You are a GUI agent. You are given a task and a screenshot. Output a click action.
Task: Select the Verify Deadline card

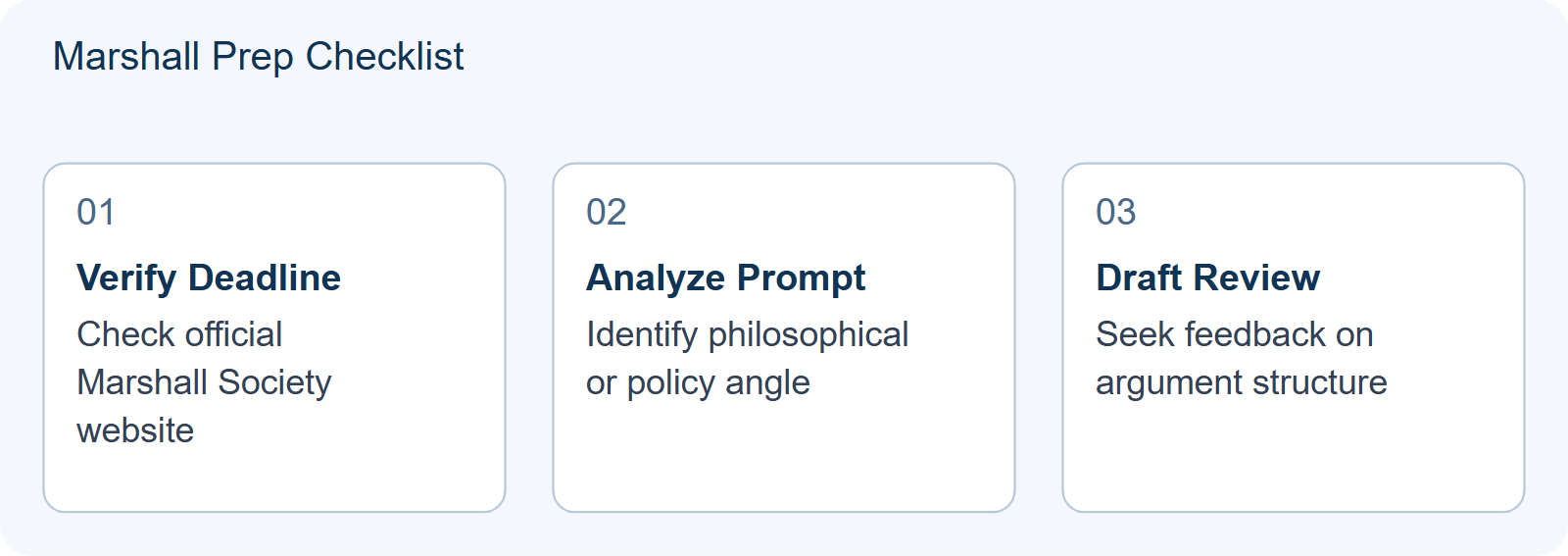tap(274, 337)
